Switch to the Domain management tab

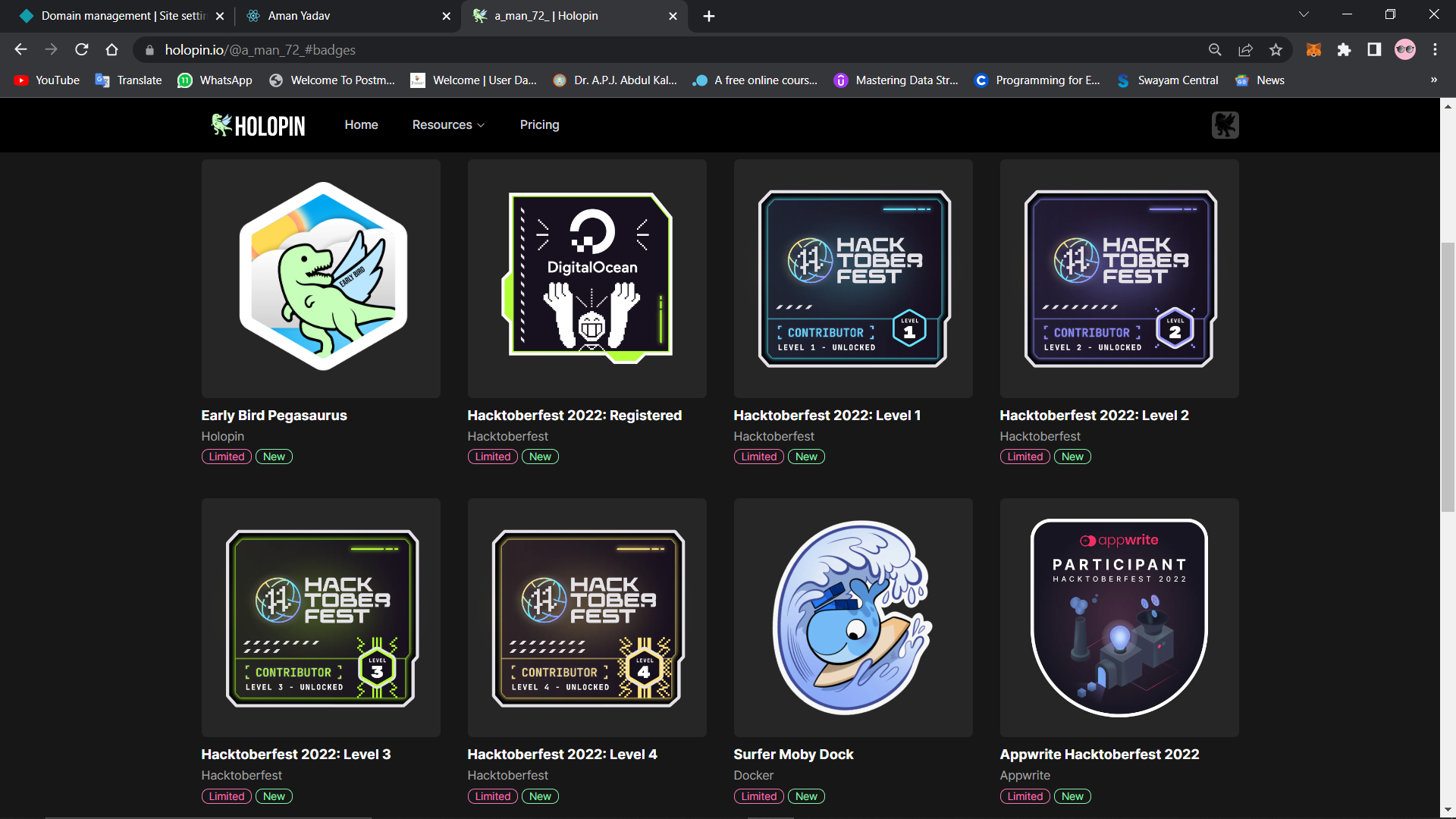(121, 16)
